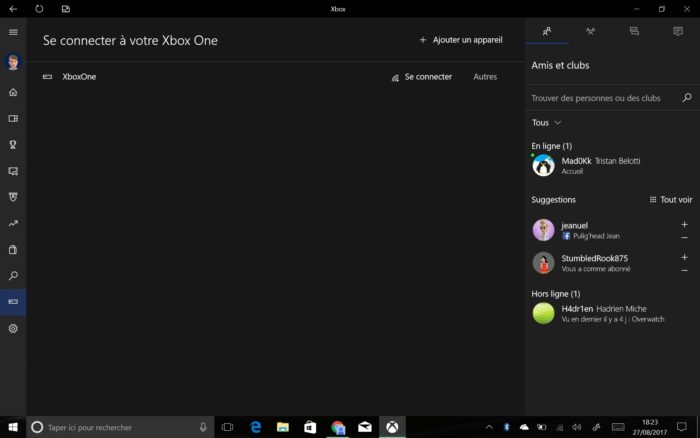The height and width of the screenshot is (438, 700).
Task: Switch to the Parties tab
Action: 590,32
